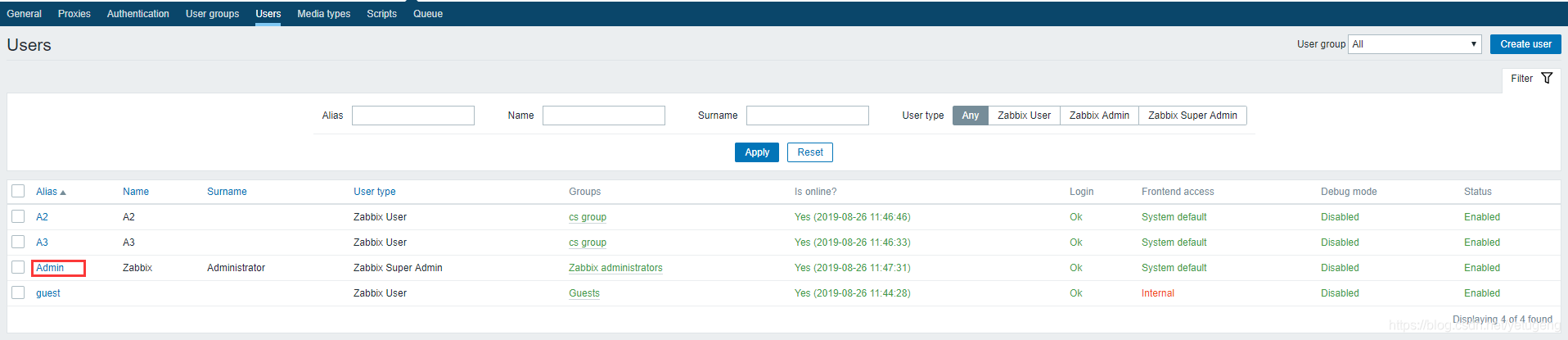Open user A2 details
This screenshot has height=340, width=1568.
click(x=42, y=217)
